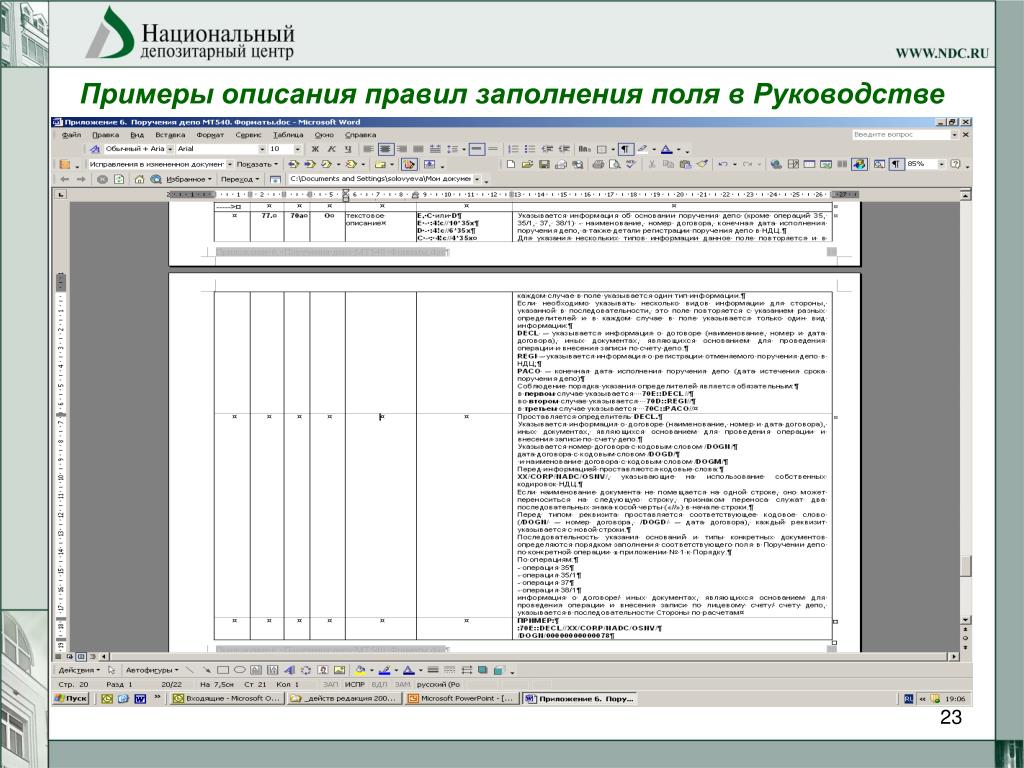Click the Drawing toolbar fill color bucket
1024x768 pixels.
360,670
